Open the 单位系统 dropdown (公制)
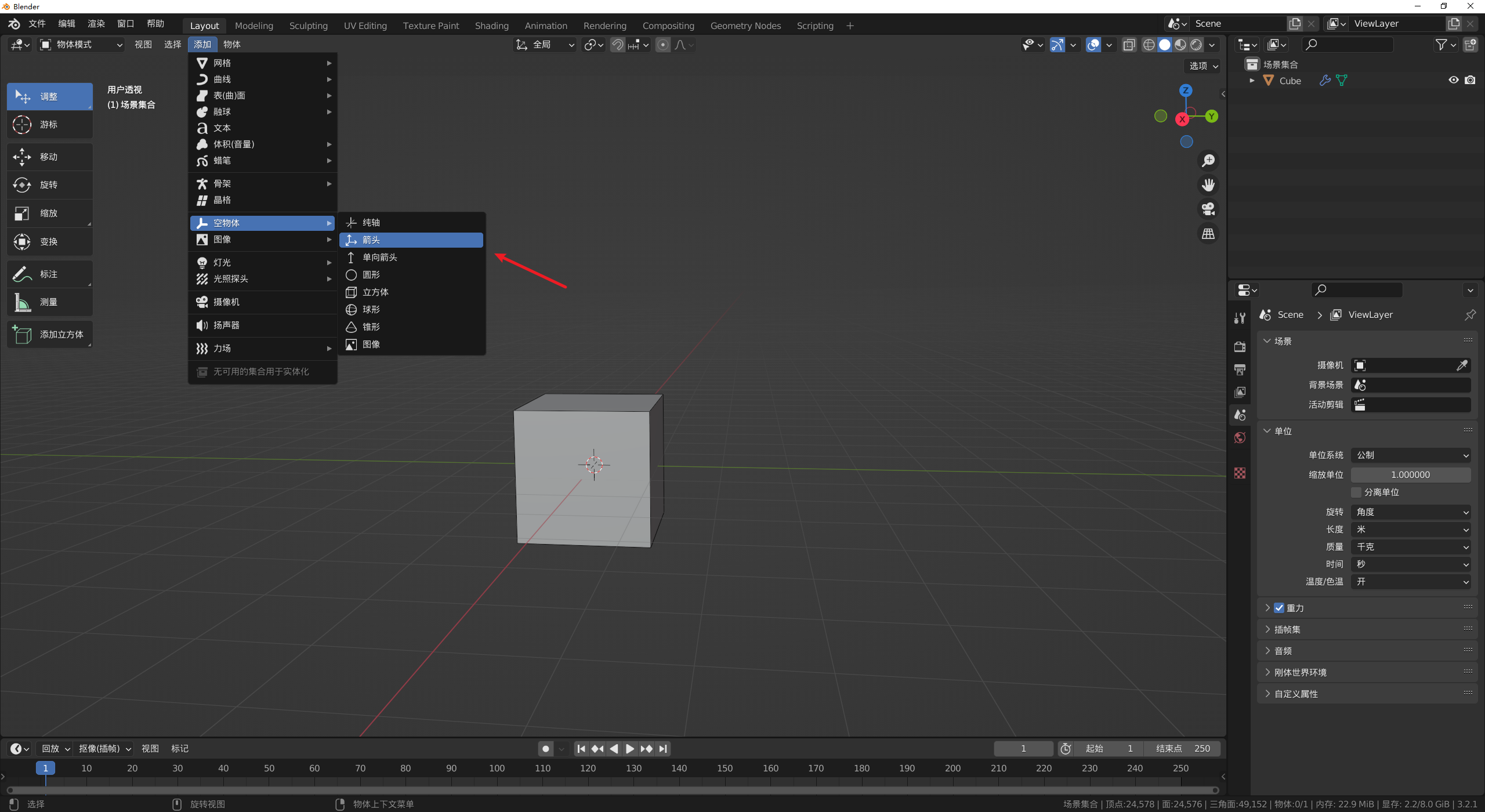 (x=1410, y=455)
